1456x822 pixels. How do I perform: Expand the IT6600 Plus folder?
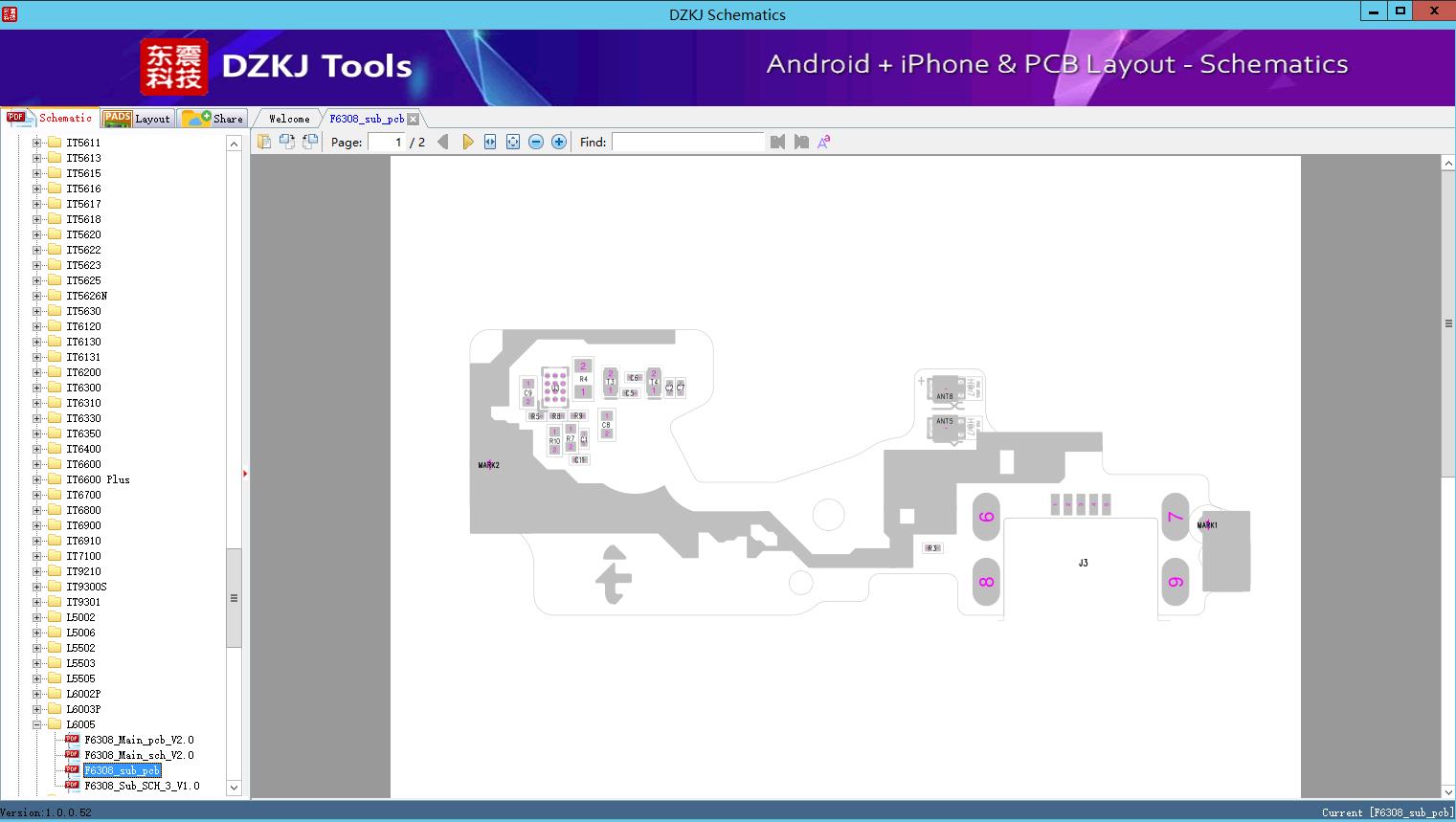[x=36, y=479]
